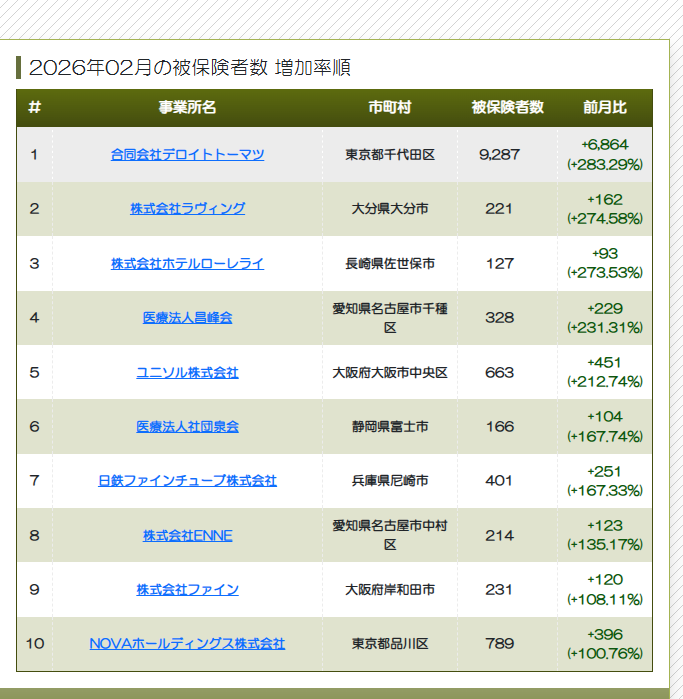
Task: Open the ユニソル株式会社 link
Action: coord(187,373)
